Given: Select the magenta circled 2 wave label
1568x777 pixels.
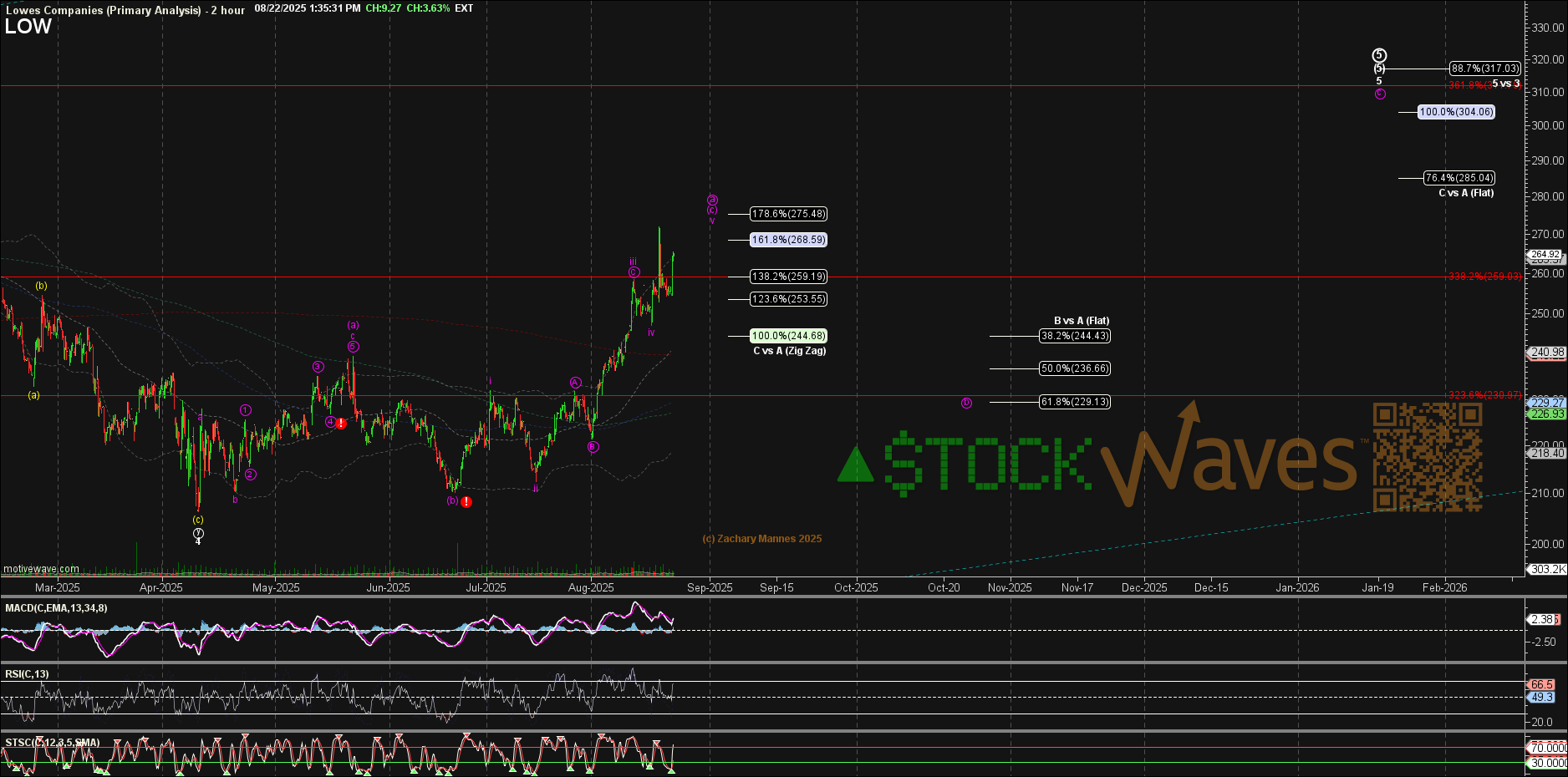Looking at the screenshot, I should (251, 475).
